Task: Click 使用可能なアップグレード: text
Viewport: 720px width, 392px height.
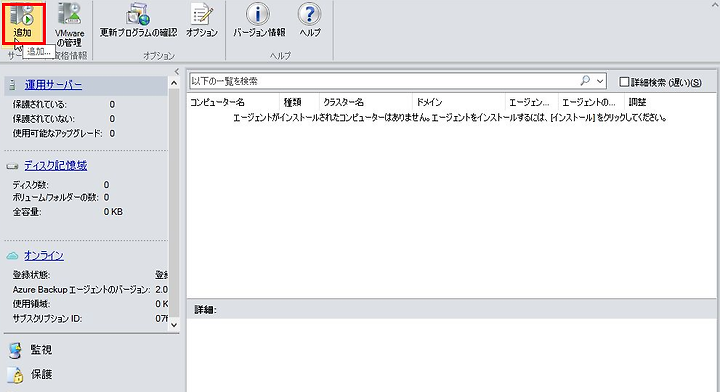Action: (57, 134)
